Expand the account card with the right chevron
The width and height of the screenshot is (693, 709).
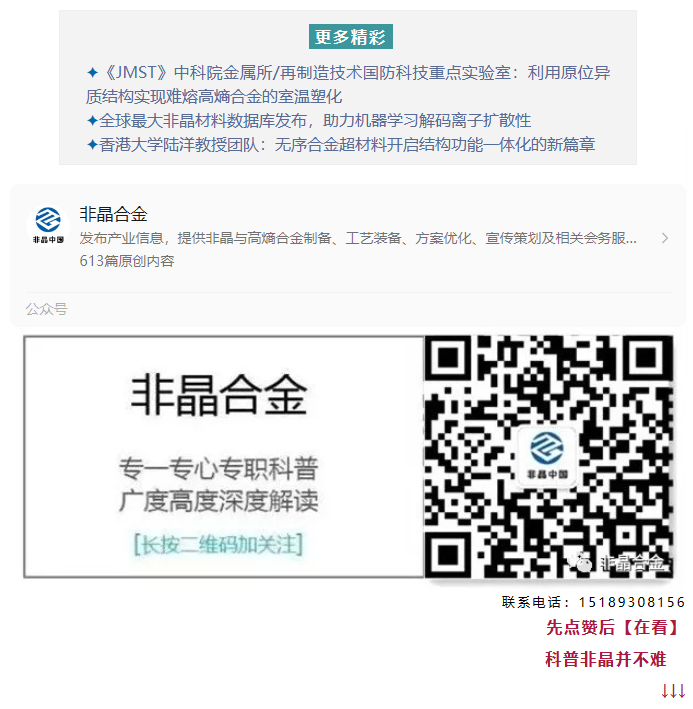tap(665, 238)
